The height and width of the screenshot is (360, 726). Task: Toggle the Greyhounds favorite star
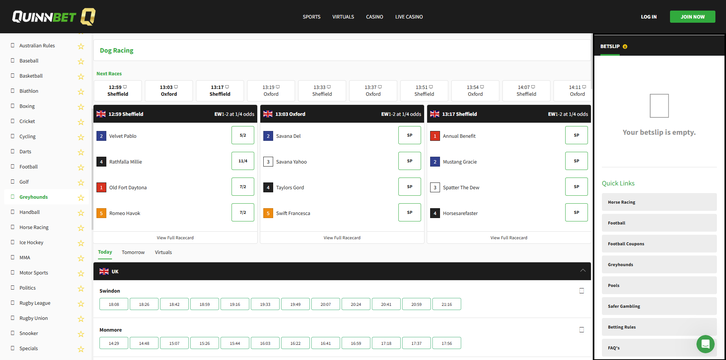81,198
